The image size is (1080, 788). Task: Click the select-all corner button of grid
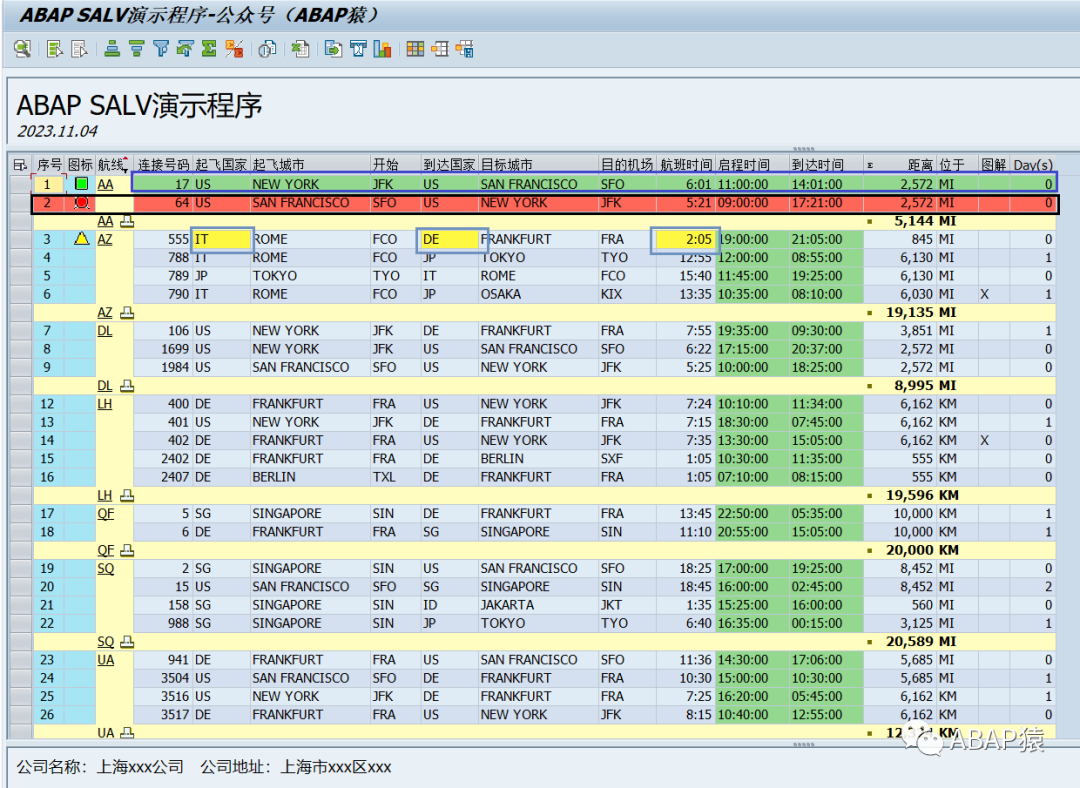pos(20,165)
